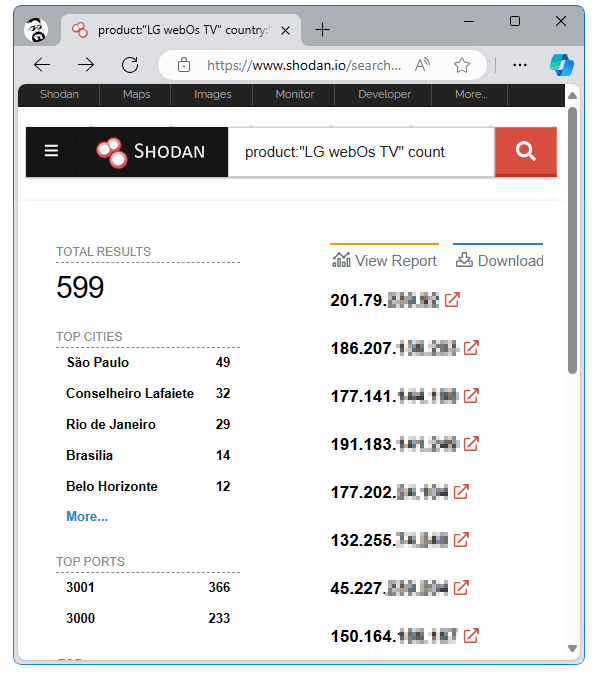This screenshot has height=675, width=597.
Task: Open host 177.141 result
Action: tap(394, 396)
